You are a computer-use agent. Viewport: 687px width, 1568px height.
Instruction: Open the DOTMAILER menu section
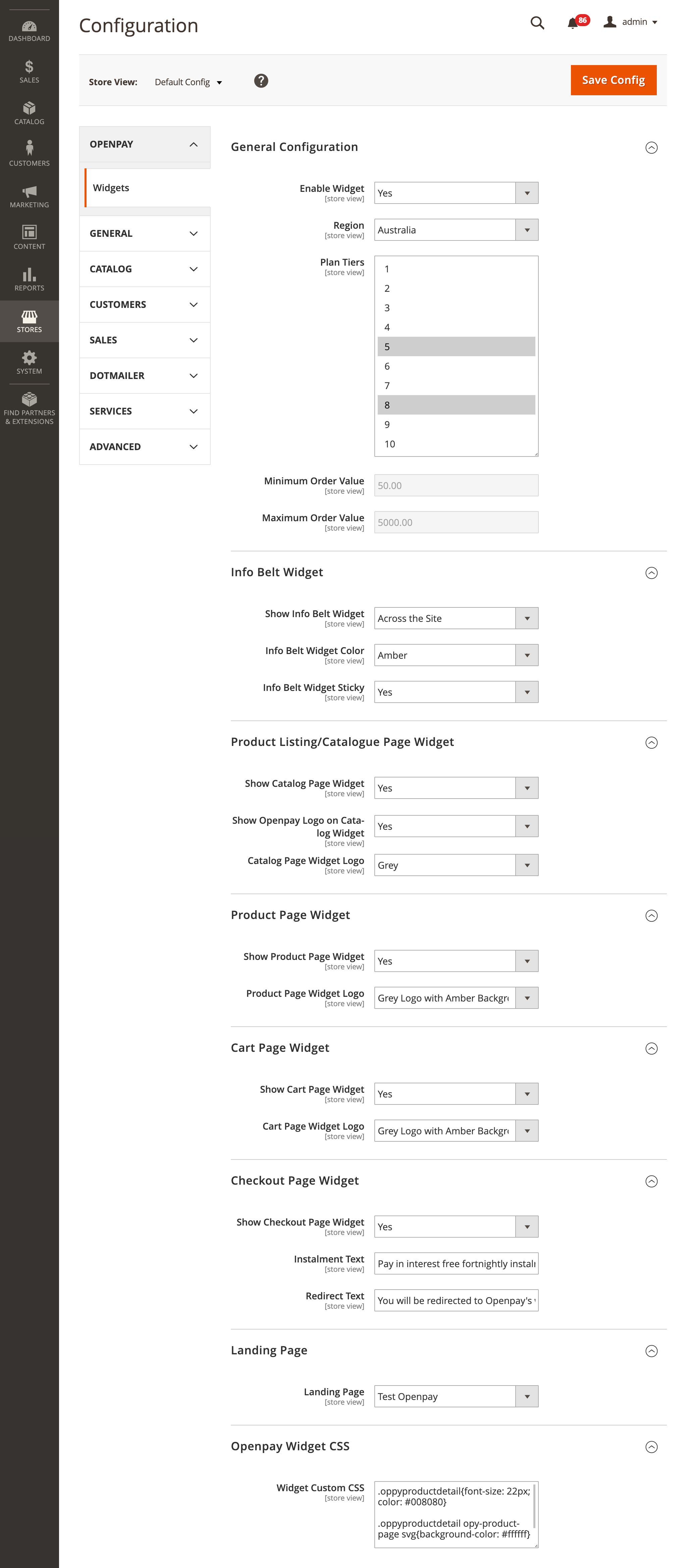pyautogui.click(x=144, y=376)
